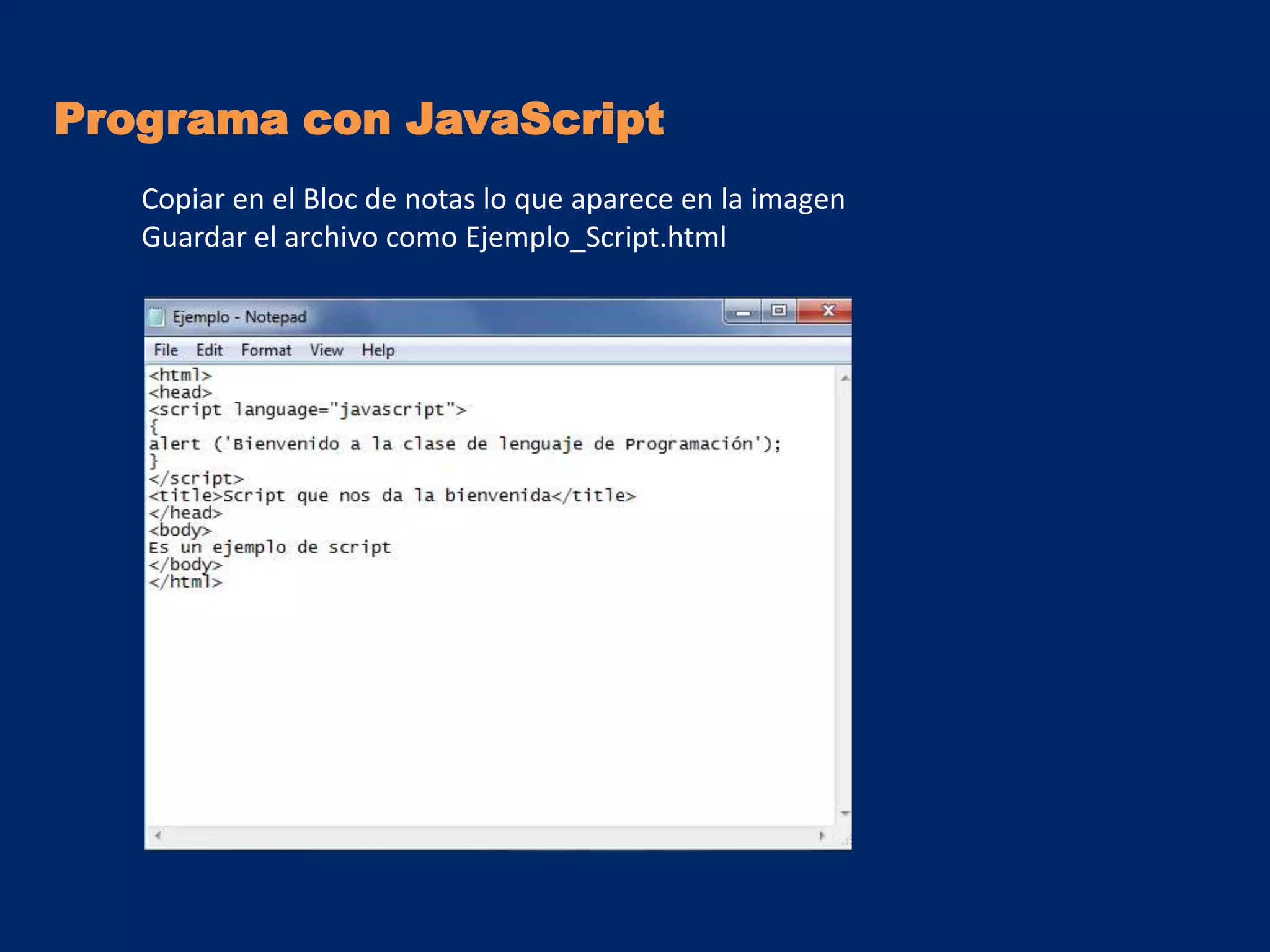The height and width of the screenshot is (952, 1270).
Task: Open the View menu in Notepad
Action: (x=326, y=350)
